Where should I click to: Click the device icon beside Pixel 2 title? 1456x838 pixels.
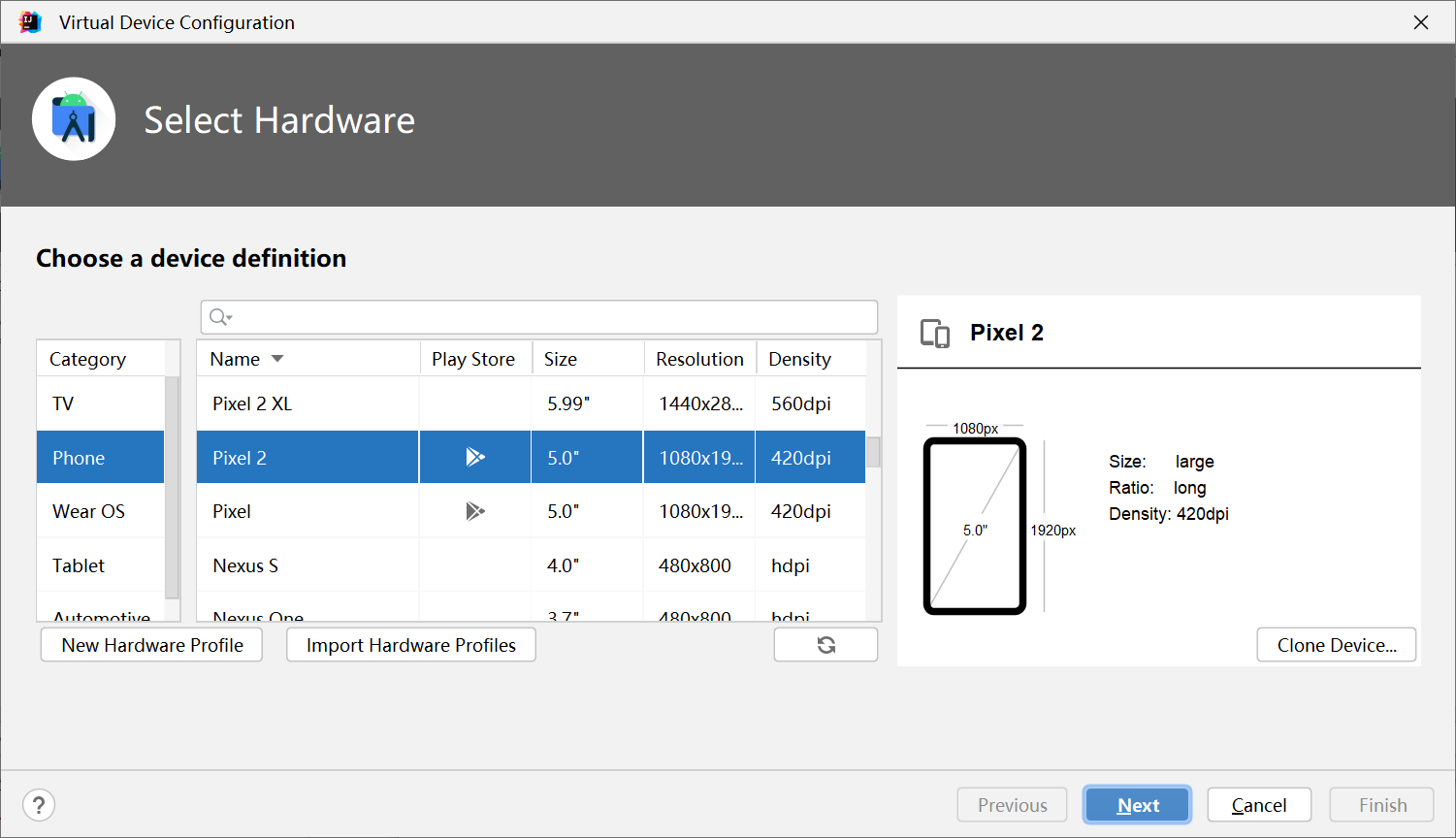[935, 334]
